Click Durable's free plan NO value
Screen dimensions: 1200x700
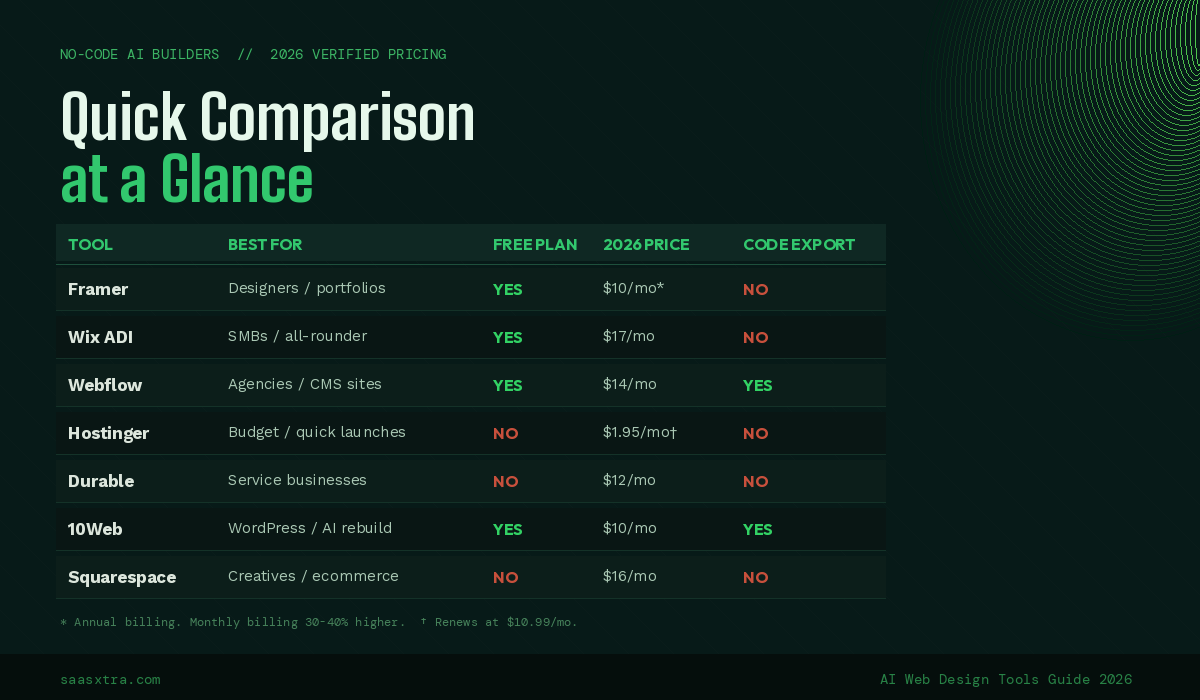(506, 482)
